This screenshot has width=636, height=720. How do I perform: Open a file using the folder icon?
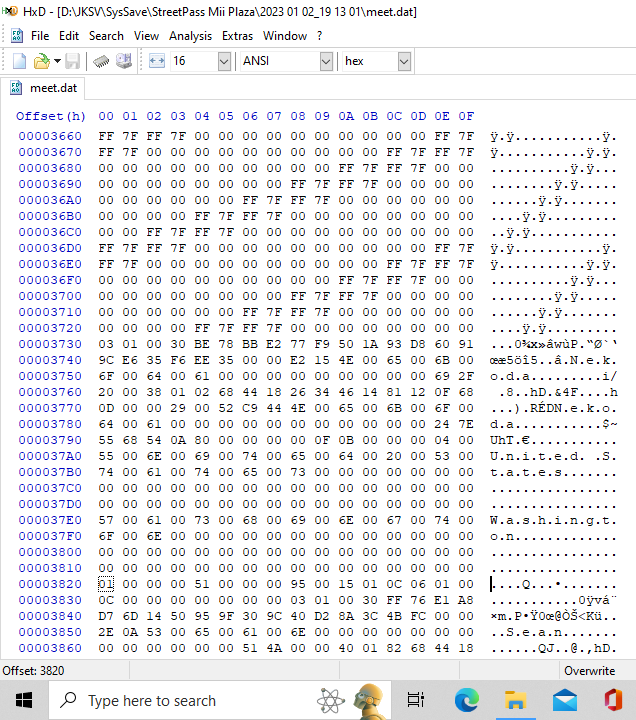[x=41, y=61]
